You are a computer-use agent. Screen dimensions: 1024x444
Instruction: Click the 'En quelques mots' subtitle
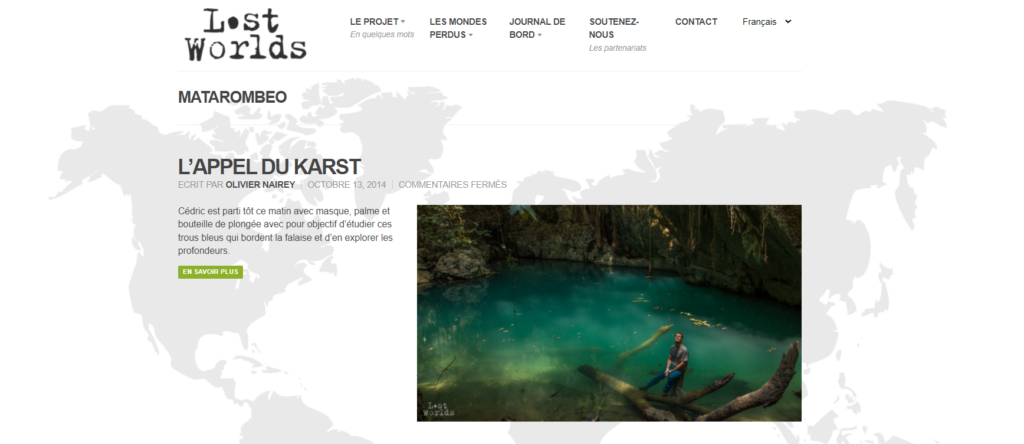[382, 35]
